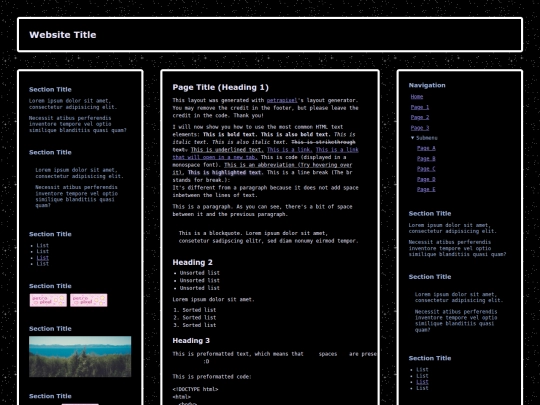Image resolution: width=540 pixels, height=405 pixels.
Task: Go to Page 1 in Navigation
Action: coord(420,107)
